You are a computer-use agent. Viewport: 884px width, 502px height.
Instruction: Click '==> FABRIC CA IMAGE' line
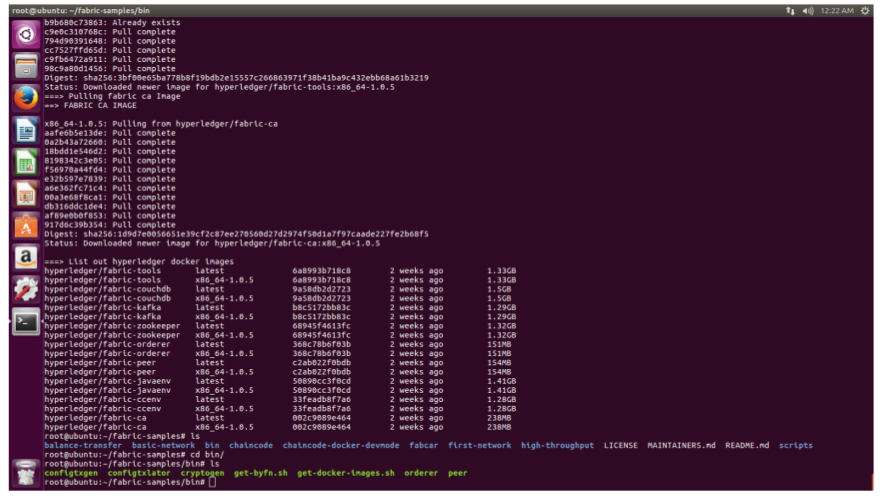click(91, 105)
